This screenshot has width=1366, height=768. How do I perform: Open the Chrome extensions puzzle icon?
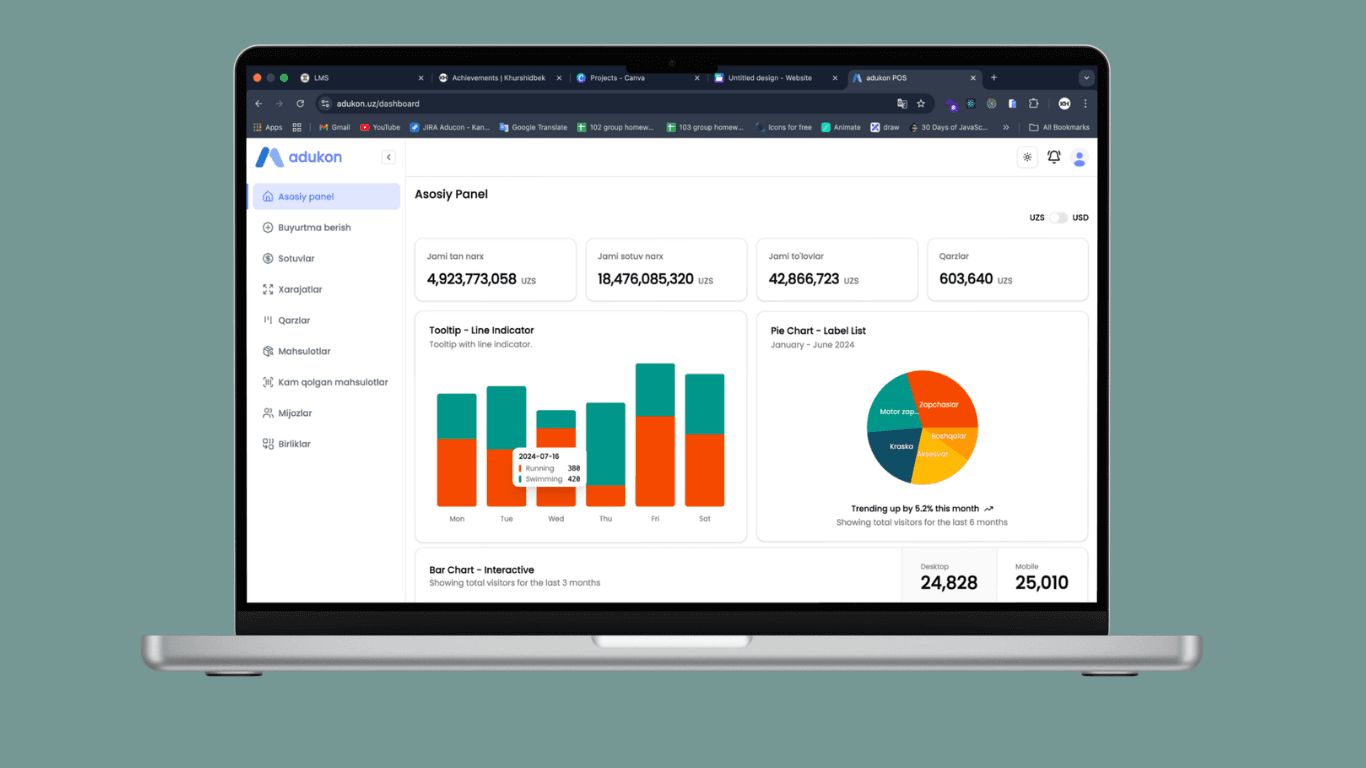coord(1034,103)
